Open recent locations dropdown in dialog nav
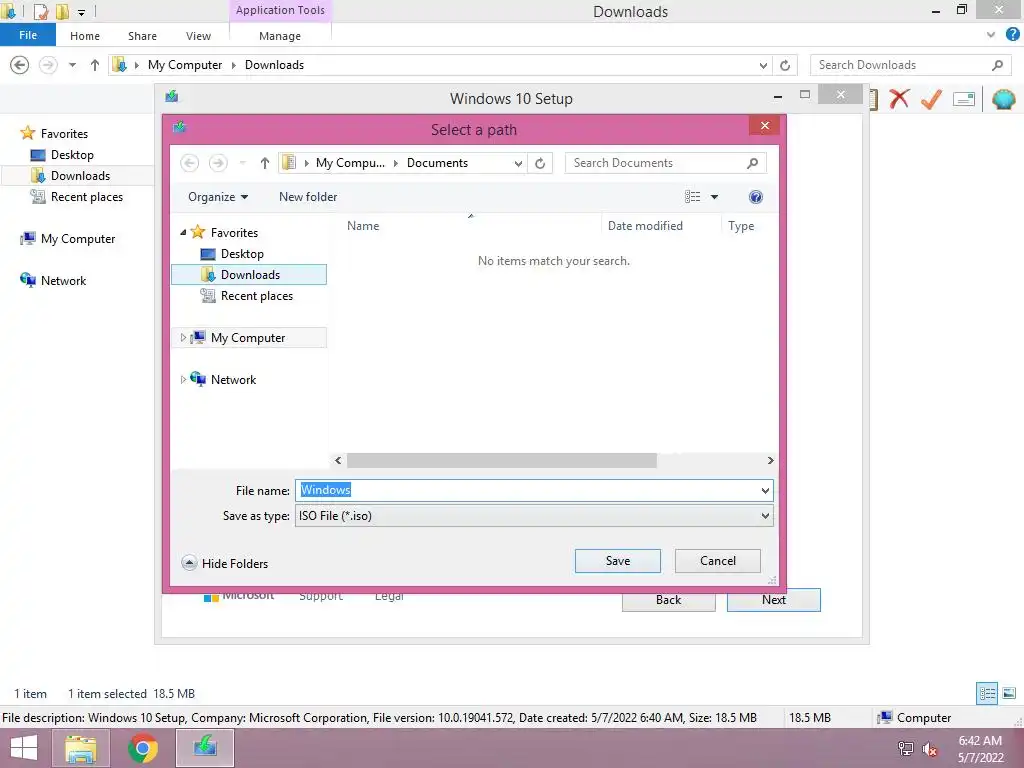The image size is (1024, 768). (242, 163)
